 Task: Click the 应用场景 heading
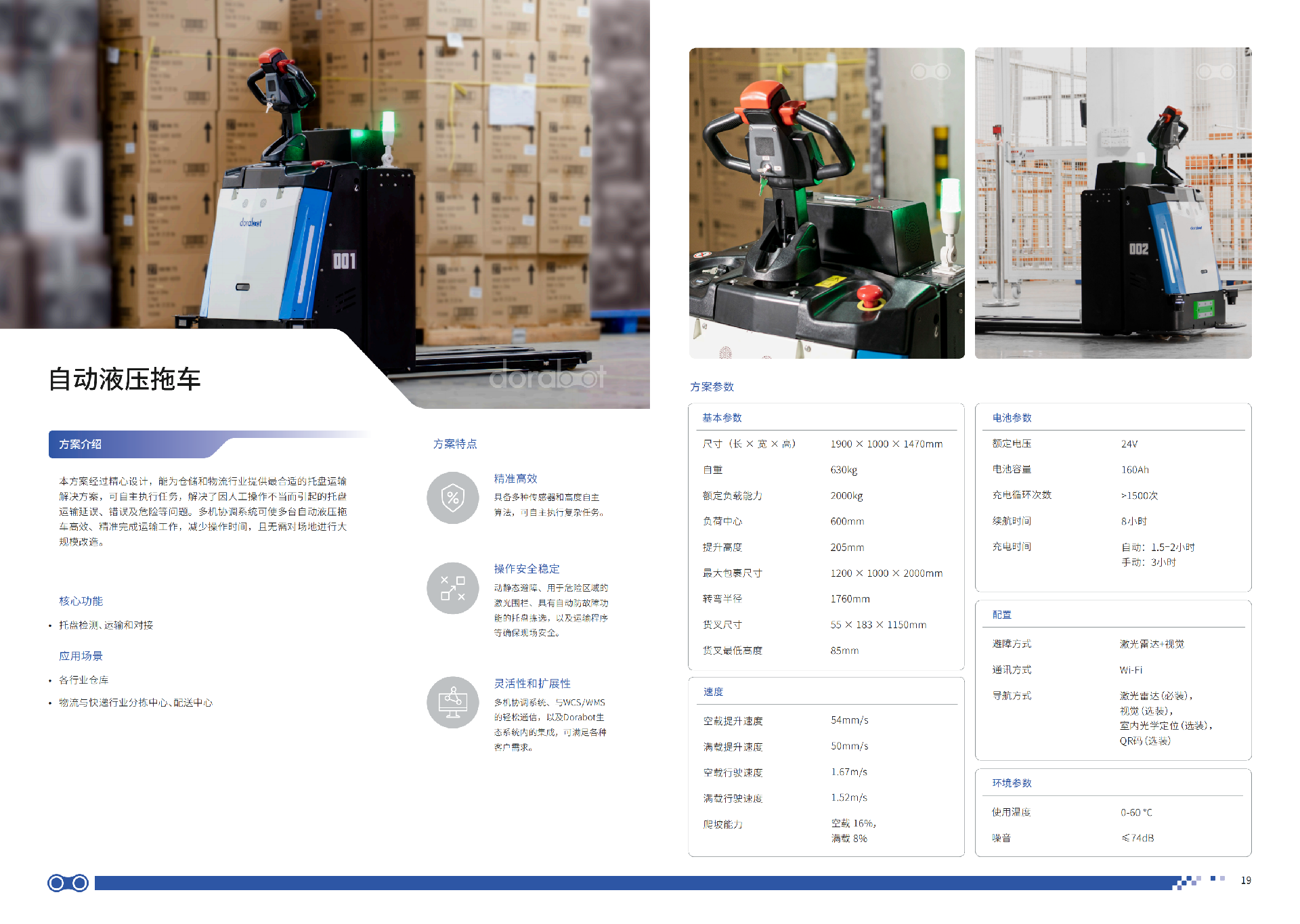point(81,656)
